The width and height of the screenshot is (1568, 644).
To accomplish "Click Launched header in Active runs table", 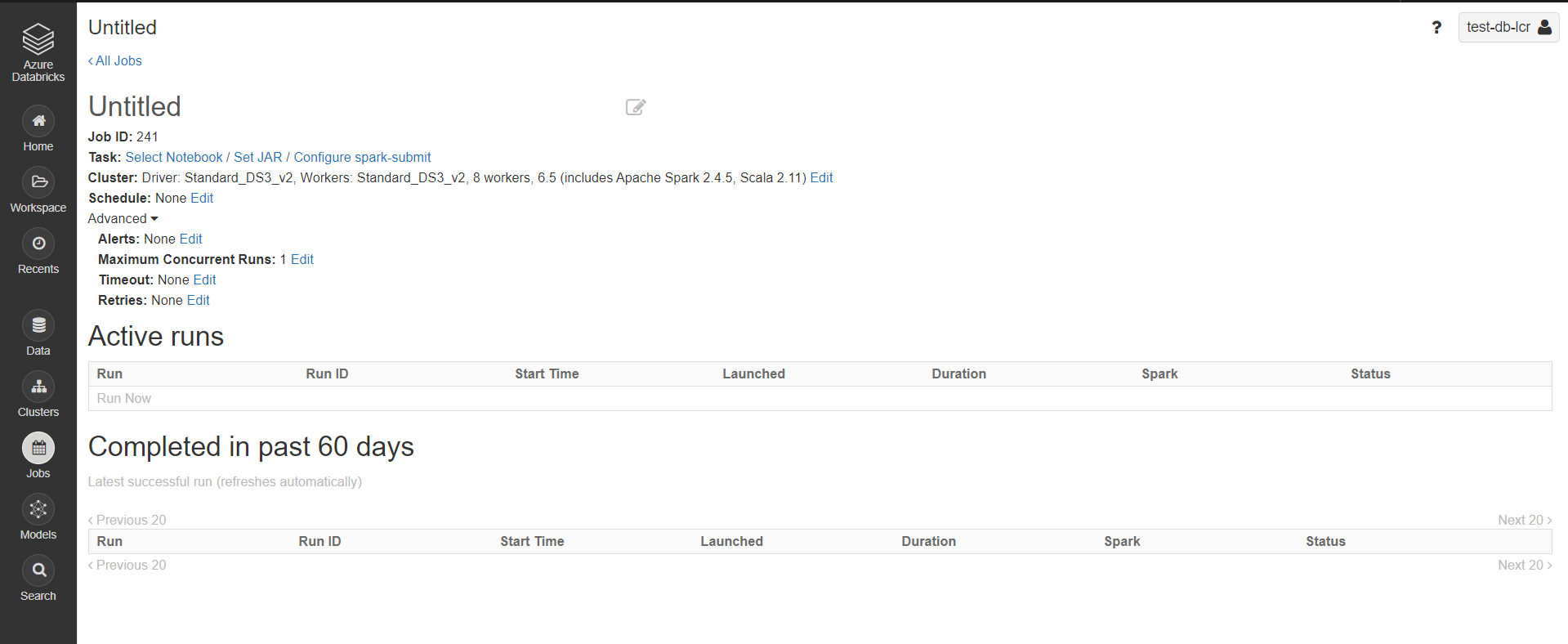I will click(753, 373).
